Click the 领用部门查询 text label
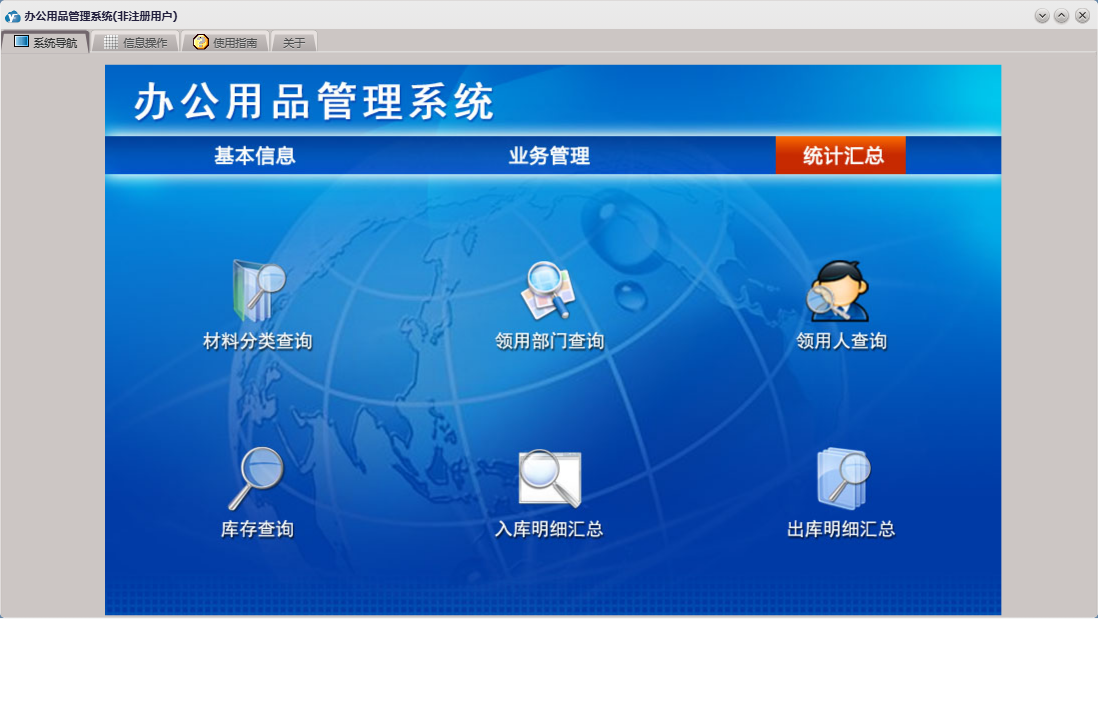Screen dimensions: 1098x711 [x=550, y=341]
